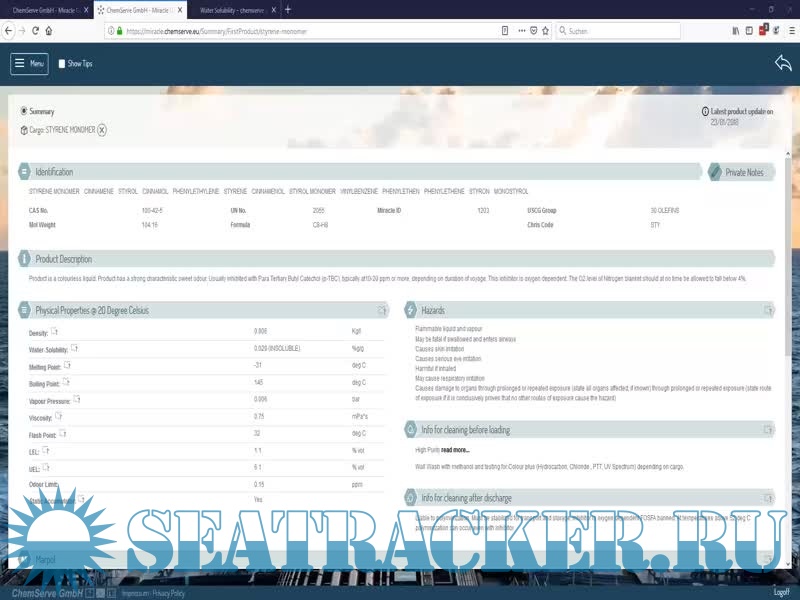
Task: Click the note icon next to Vapour Pressure
Action: (75, 399)
